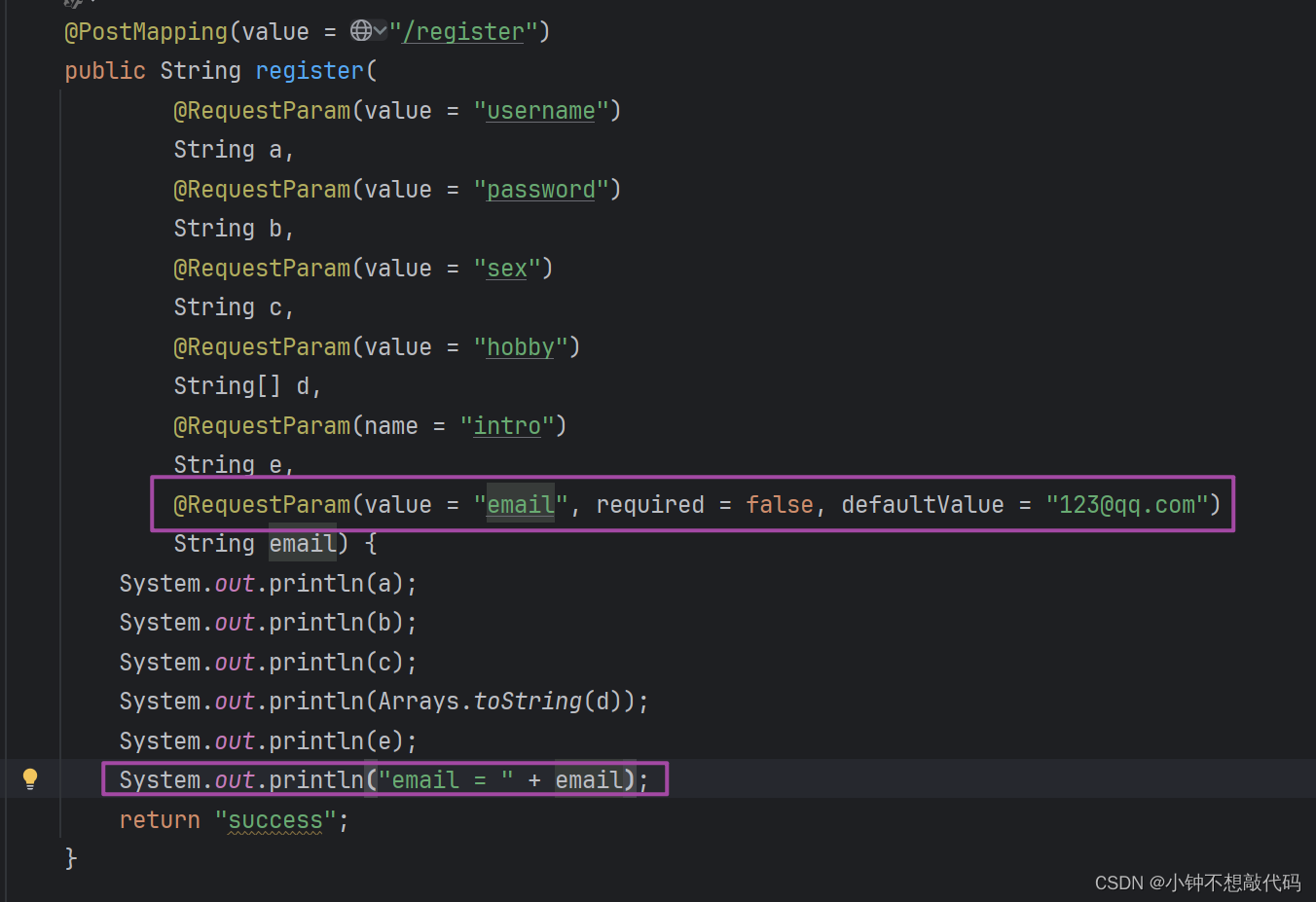Image resolution: width=1316 pixels, height=902 pixels.
Task: Click the "username" string literal
Action: [x=541, y=111]
